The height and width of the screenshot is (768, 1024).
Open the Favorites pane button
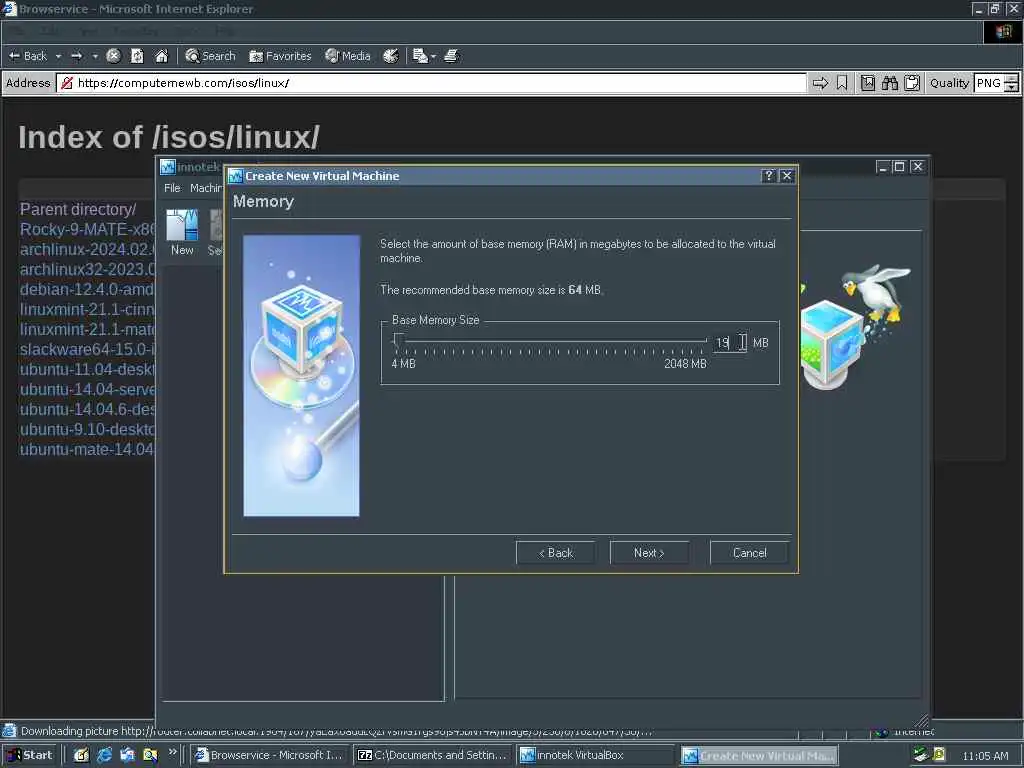tap(280, 56)
